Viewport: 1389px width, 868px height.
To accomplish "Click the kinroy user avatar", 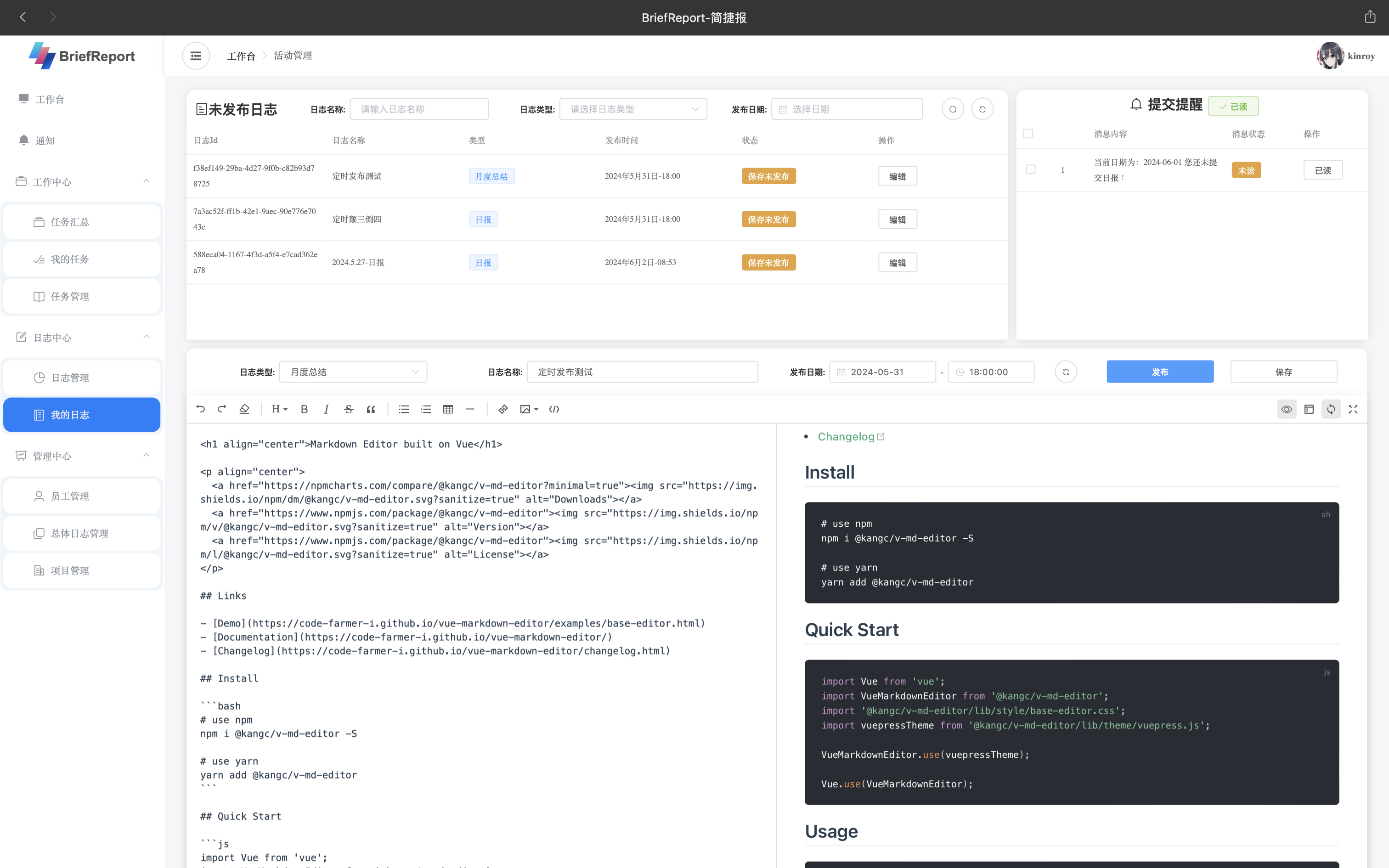I will [1330, 56].
